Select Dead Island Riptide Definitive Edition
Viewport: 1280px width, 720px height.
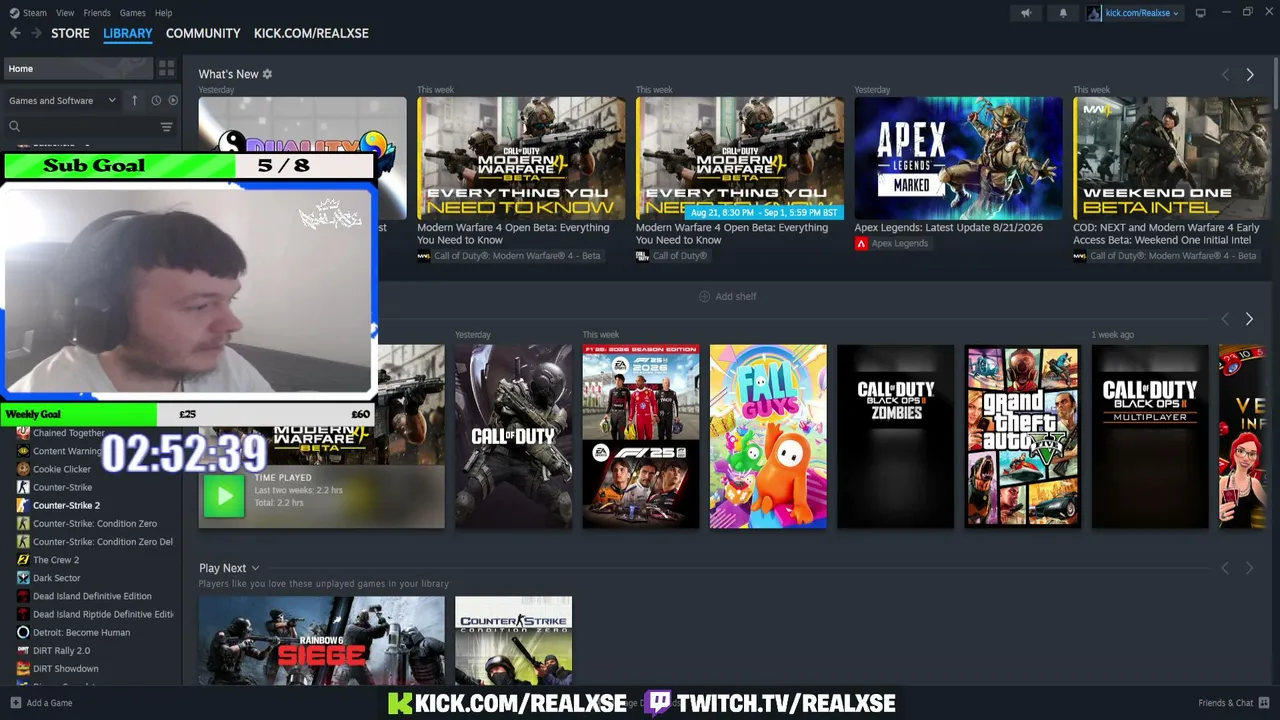103,614
